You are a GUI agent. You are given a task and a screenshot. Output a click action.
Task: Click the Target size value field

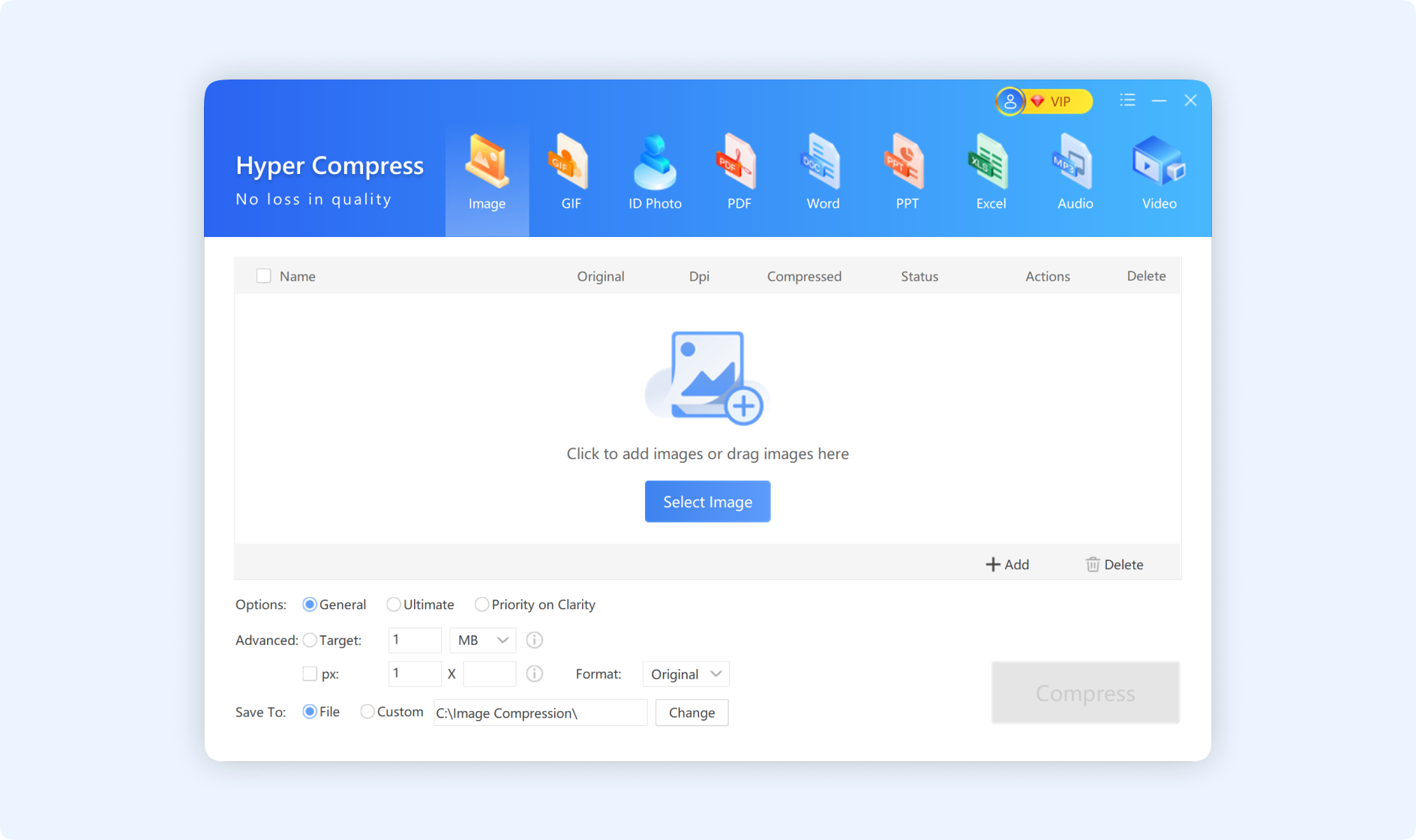[x=415, y=640]
